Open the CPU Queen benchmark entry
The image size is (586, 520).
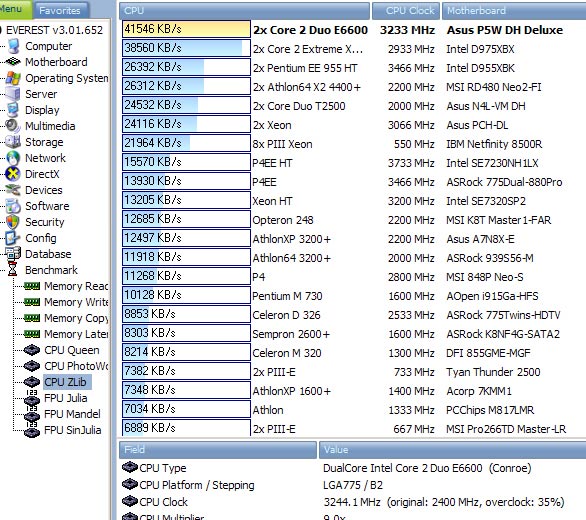coord(72,350)
